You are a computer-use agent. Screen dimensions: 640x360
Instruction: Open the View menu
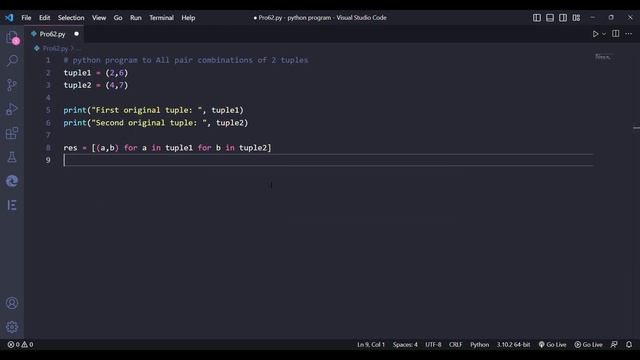pos(99,18)
